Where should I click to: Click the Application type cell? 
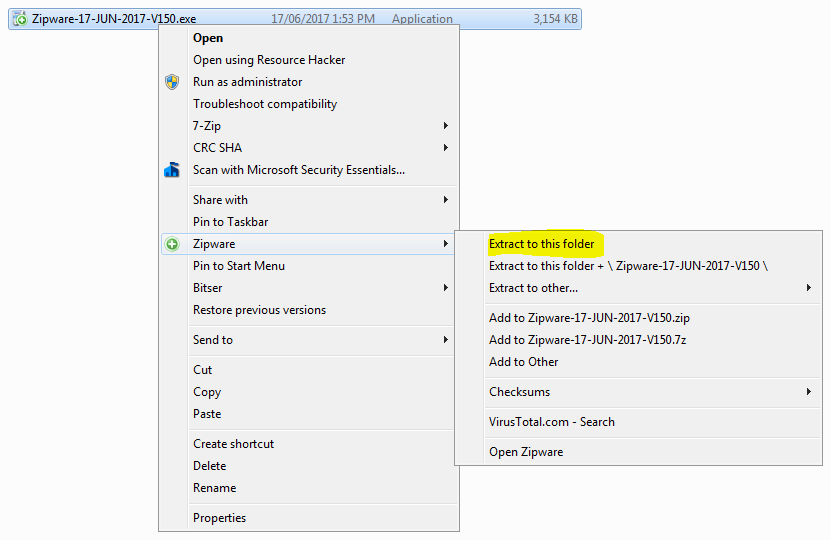pos(422,19)
